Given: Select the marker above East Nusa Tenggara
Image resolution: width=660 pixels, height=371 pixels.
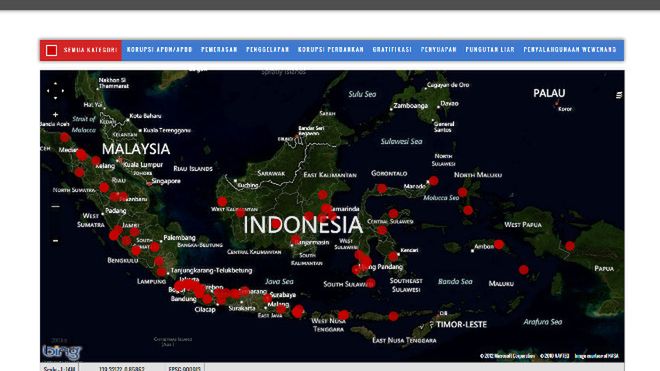Looking at the screenshot, I should (x=393, y=316).
